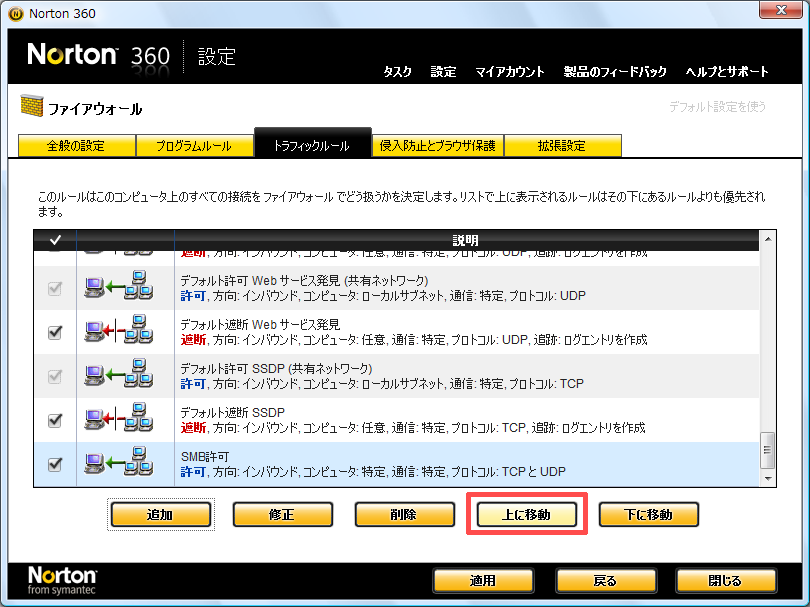Click the block icon for デフォルト遮断 Web サービス発見
810x607 pixels.
tap(125, 332)
